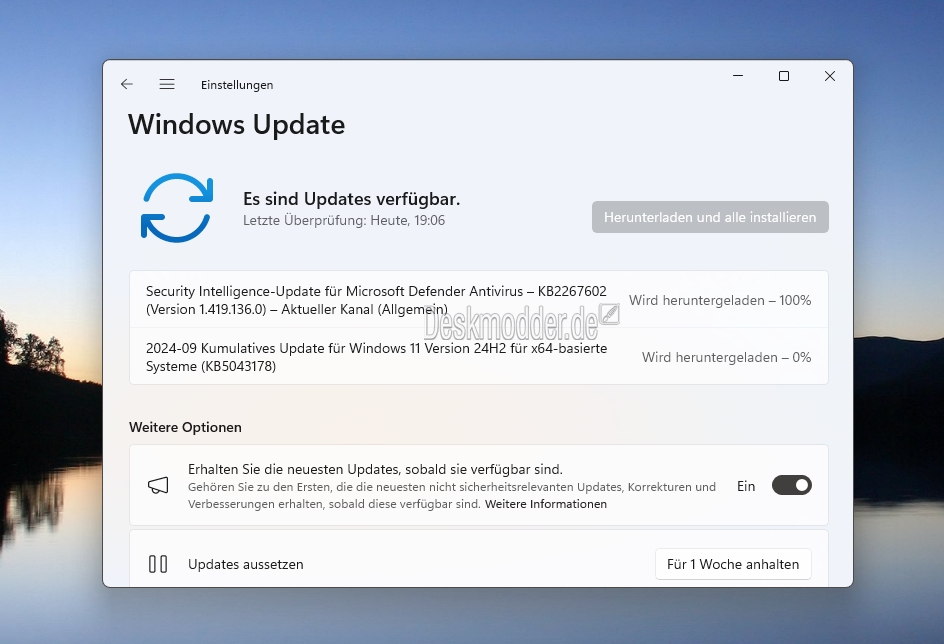Click the Weitere Optionen section heading
Screen dimensions: 944x644
click(185, 427)
